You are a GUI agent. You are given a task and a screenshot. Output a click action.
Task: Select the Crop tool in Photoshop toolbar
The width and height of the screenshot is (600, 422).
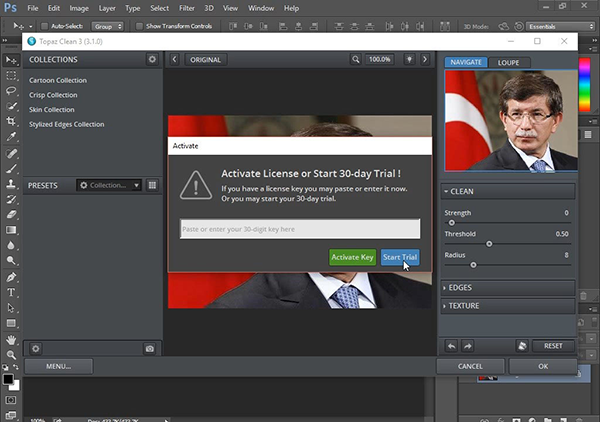point(11,122)
